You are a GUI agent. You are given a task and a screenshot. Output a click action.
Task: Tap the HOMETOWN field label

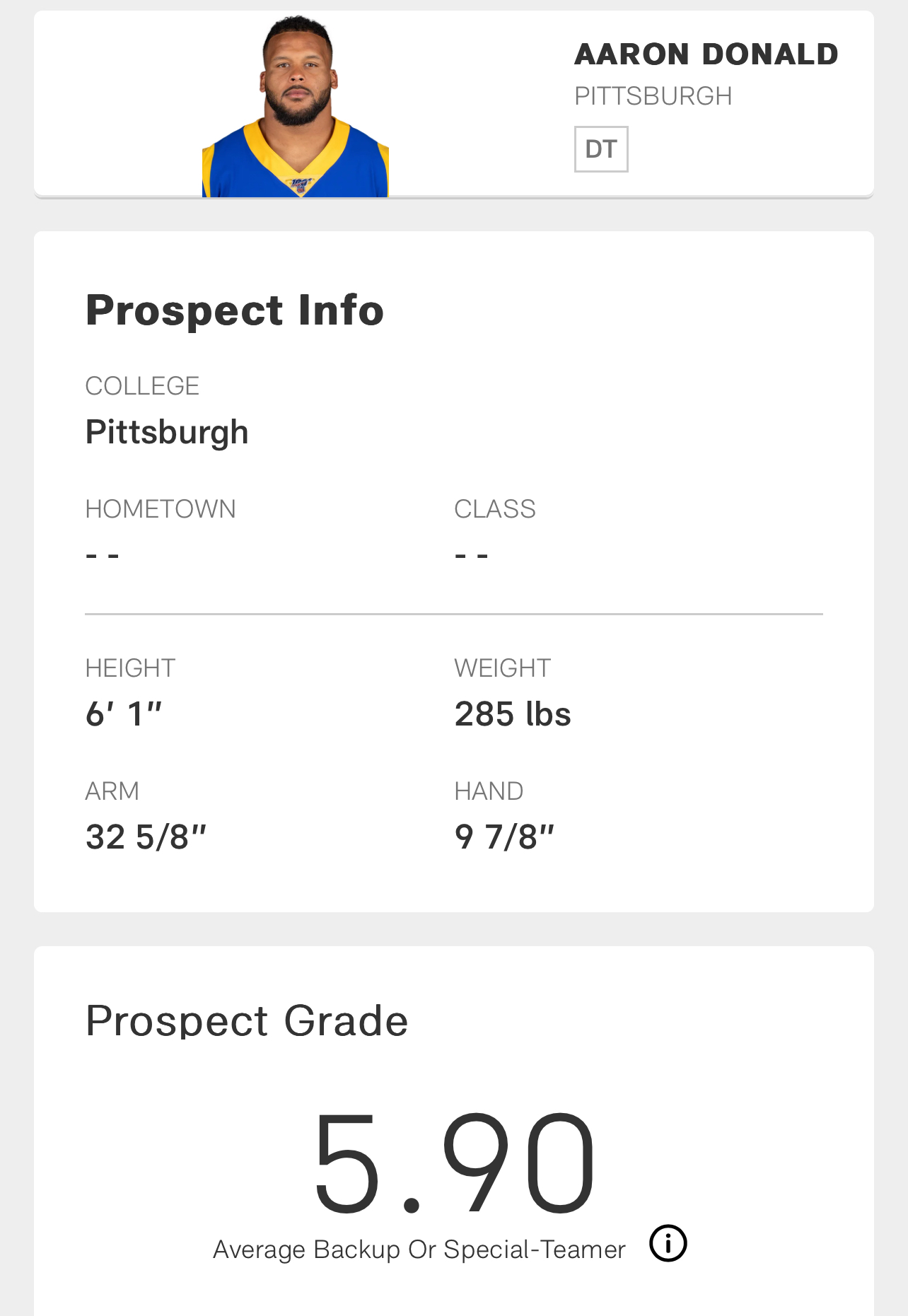pyautogui.click(x=161, y=509)
